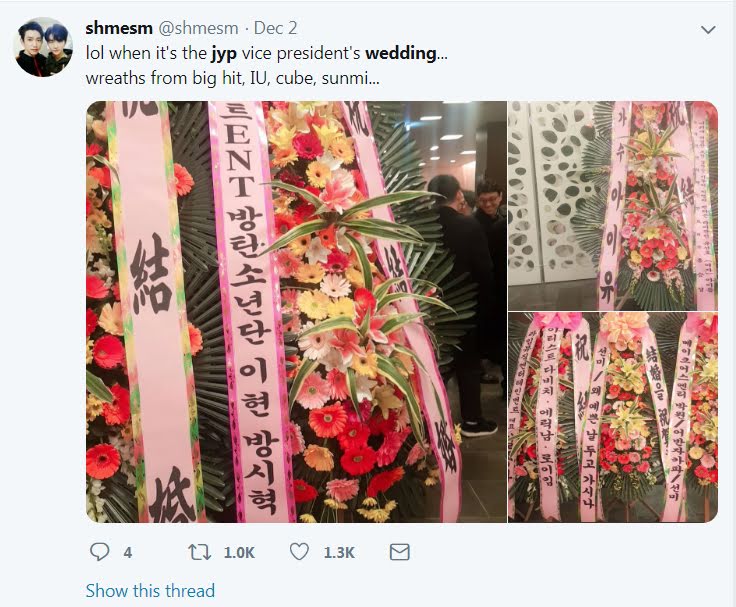Click the reply speech bubble icon
Screen dimensions: 736x607
[x=99, y=552]
